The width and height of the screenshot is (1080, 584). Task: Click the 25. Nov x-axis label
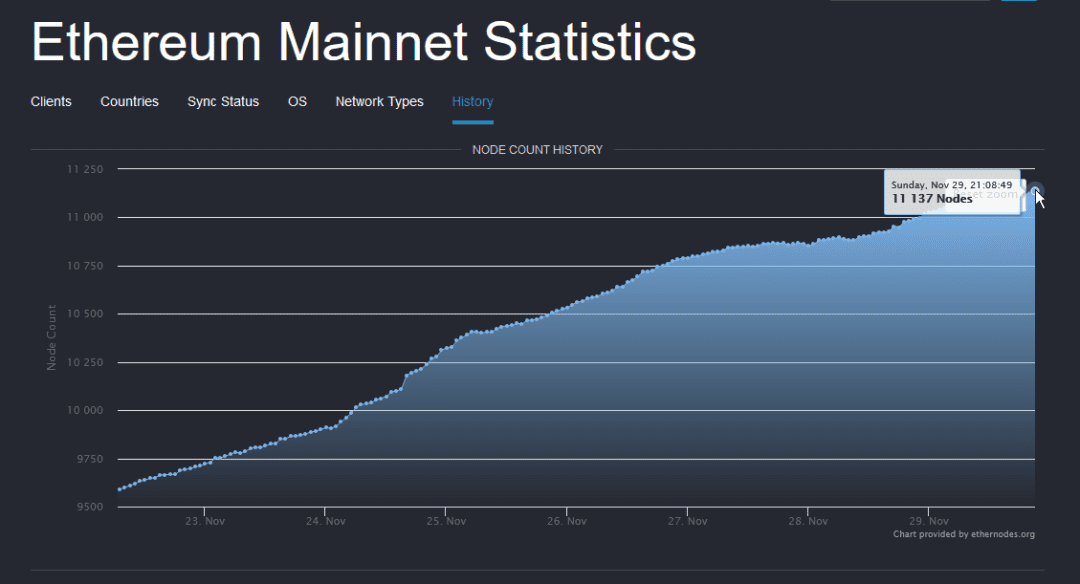tap(446, 521)
